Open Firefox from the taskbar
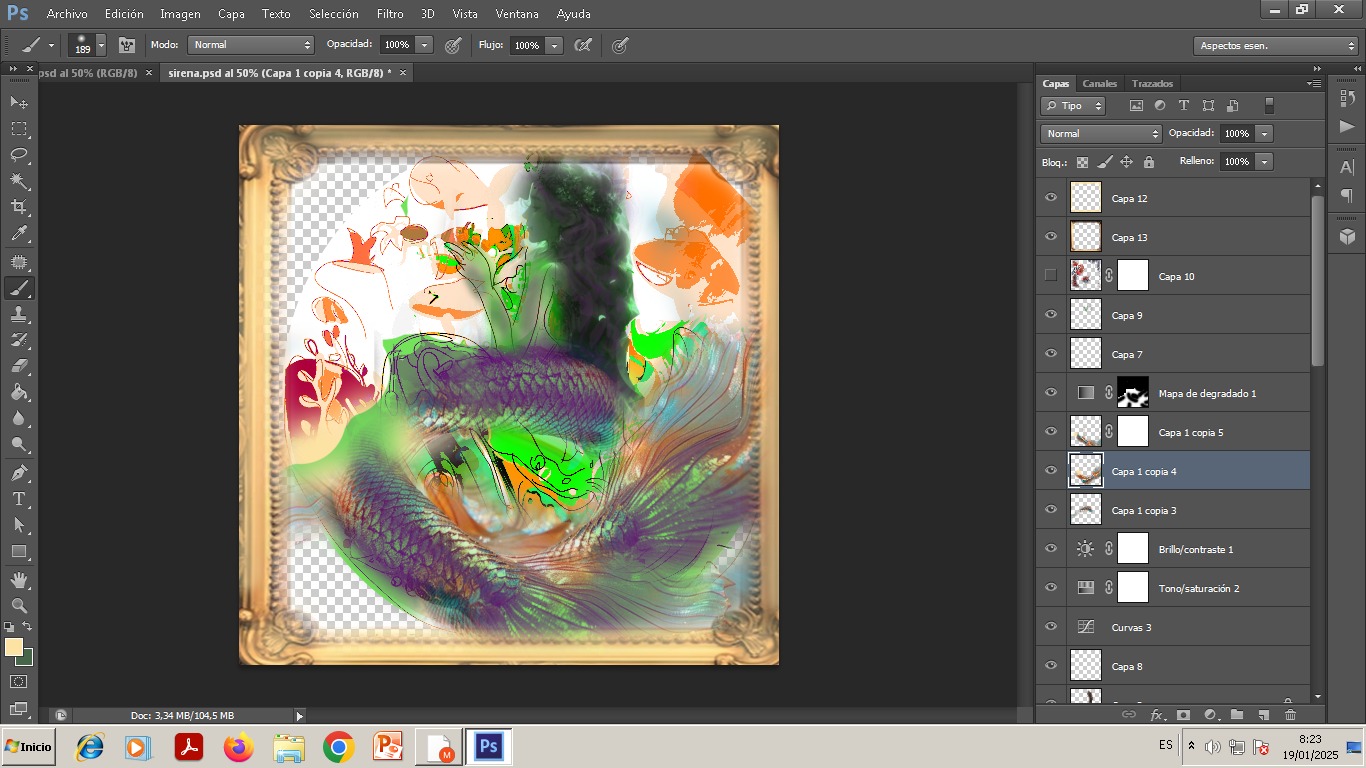 pos(239,747)
